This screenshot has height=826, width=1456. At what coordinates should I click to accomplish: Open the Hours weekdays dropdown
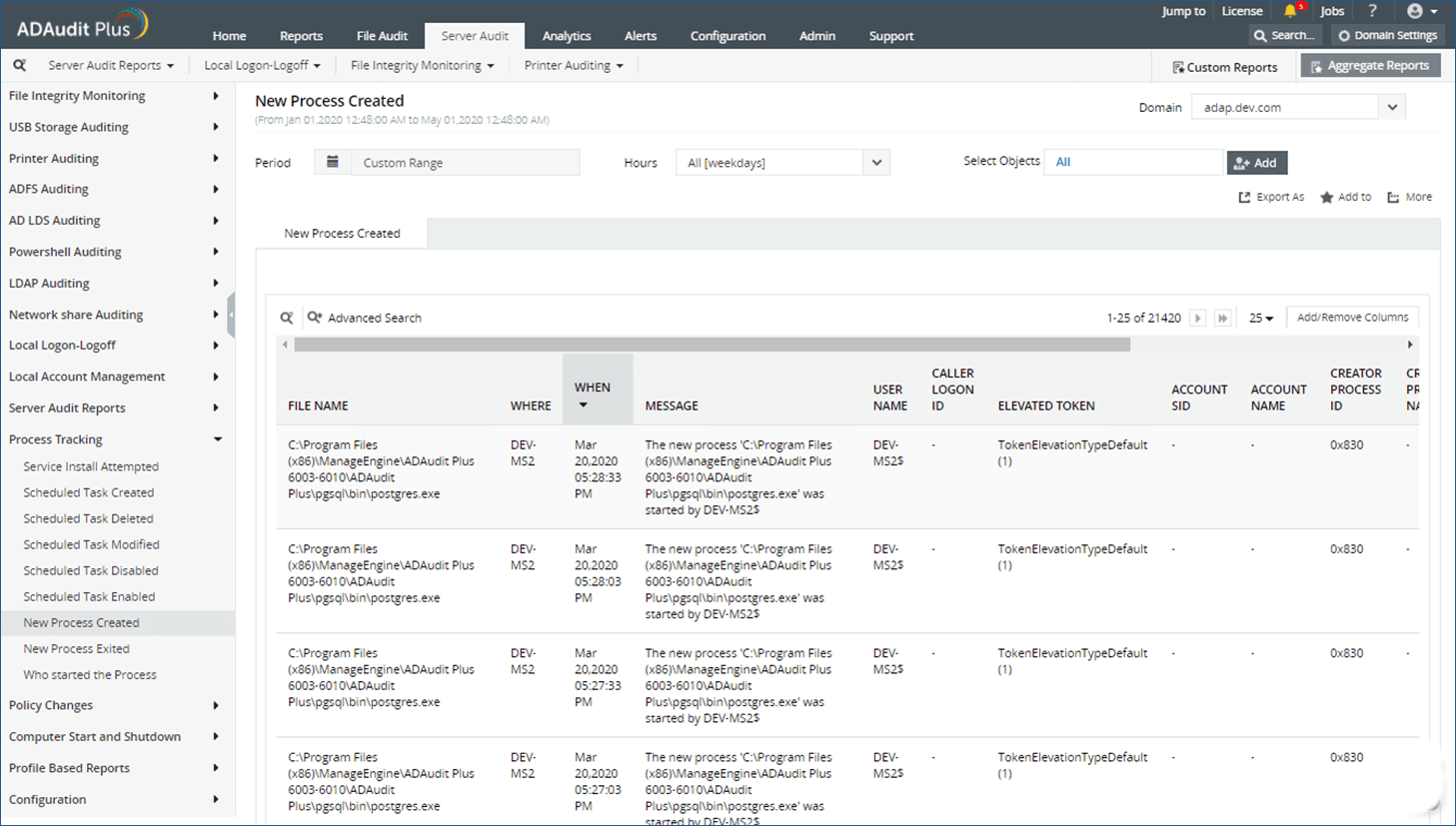(876, 163)
